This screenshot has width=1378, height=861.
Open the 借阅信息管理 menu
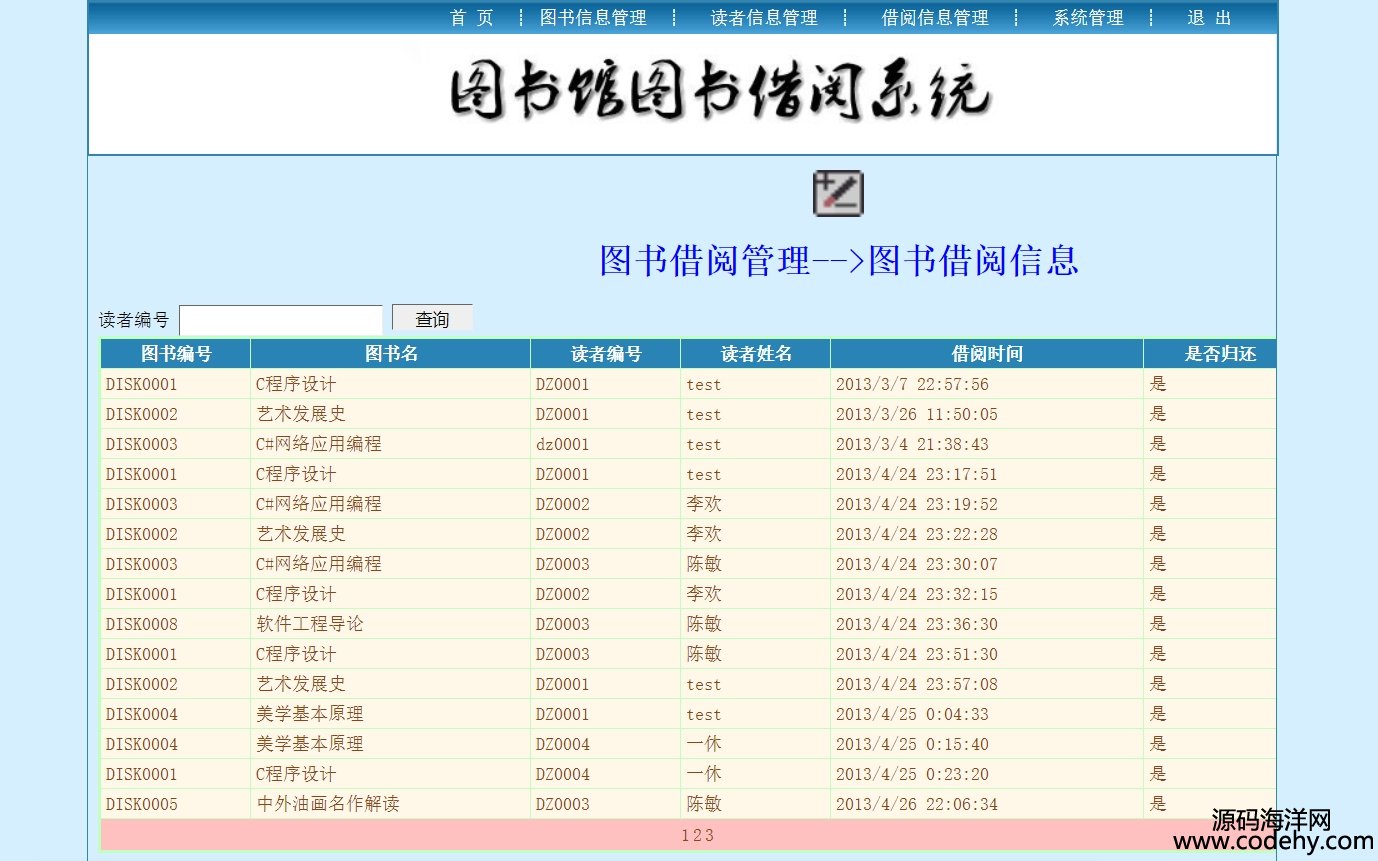coord(935,18)
